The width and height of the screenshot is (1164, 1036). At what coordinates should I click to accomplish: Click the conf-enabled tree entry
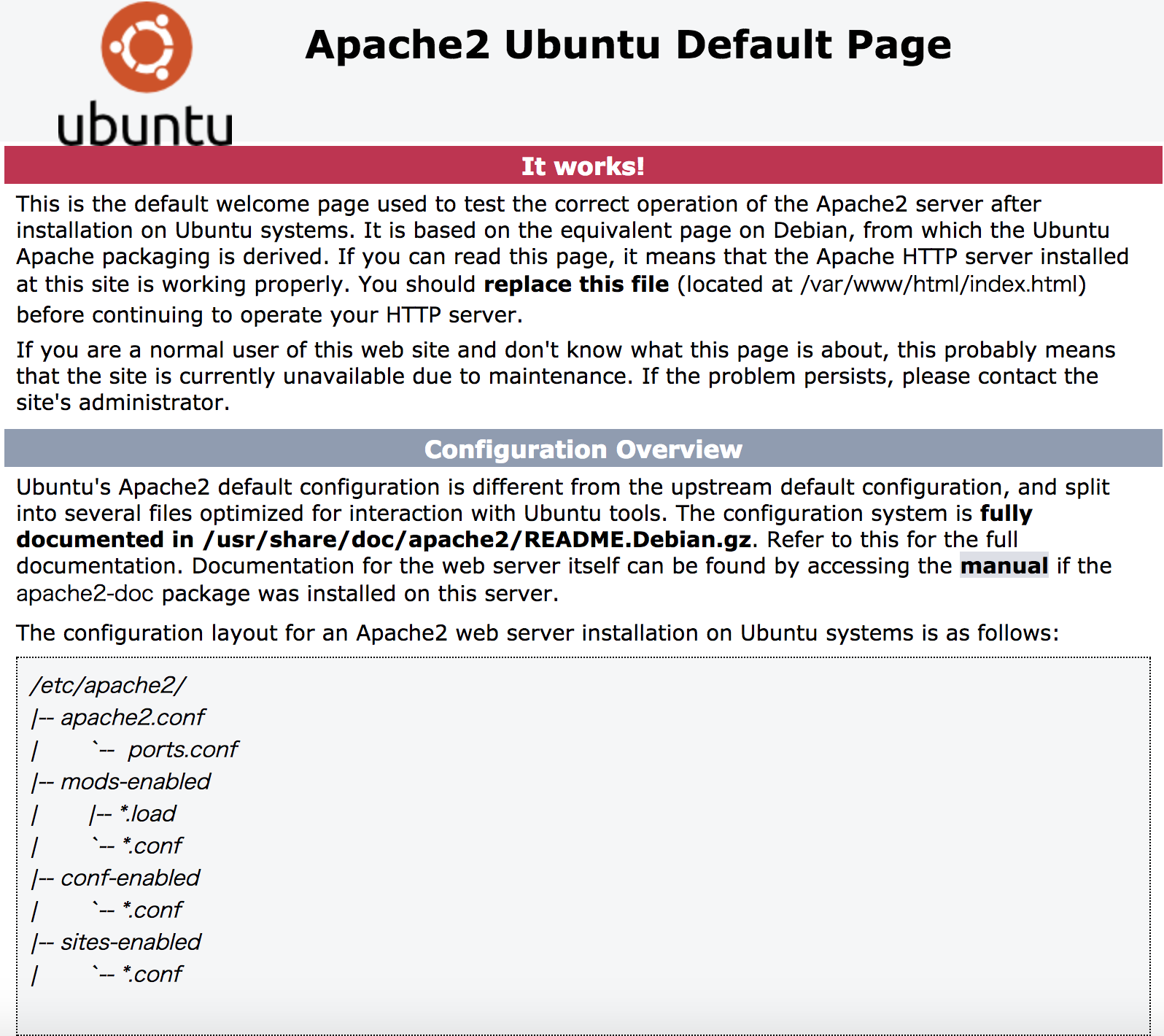(x=130, y=878)
